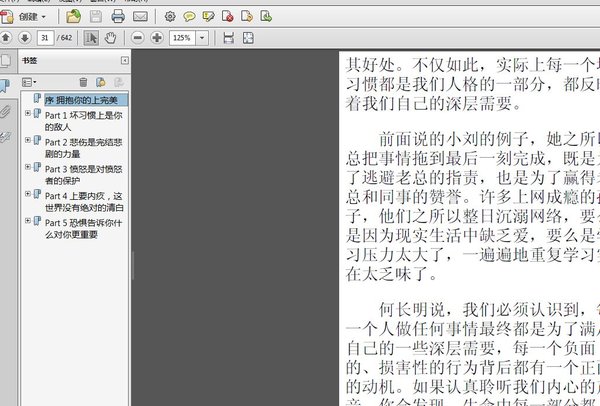Click the page number field showing 31

point(45,38)
